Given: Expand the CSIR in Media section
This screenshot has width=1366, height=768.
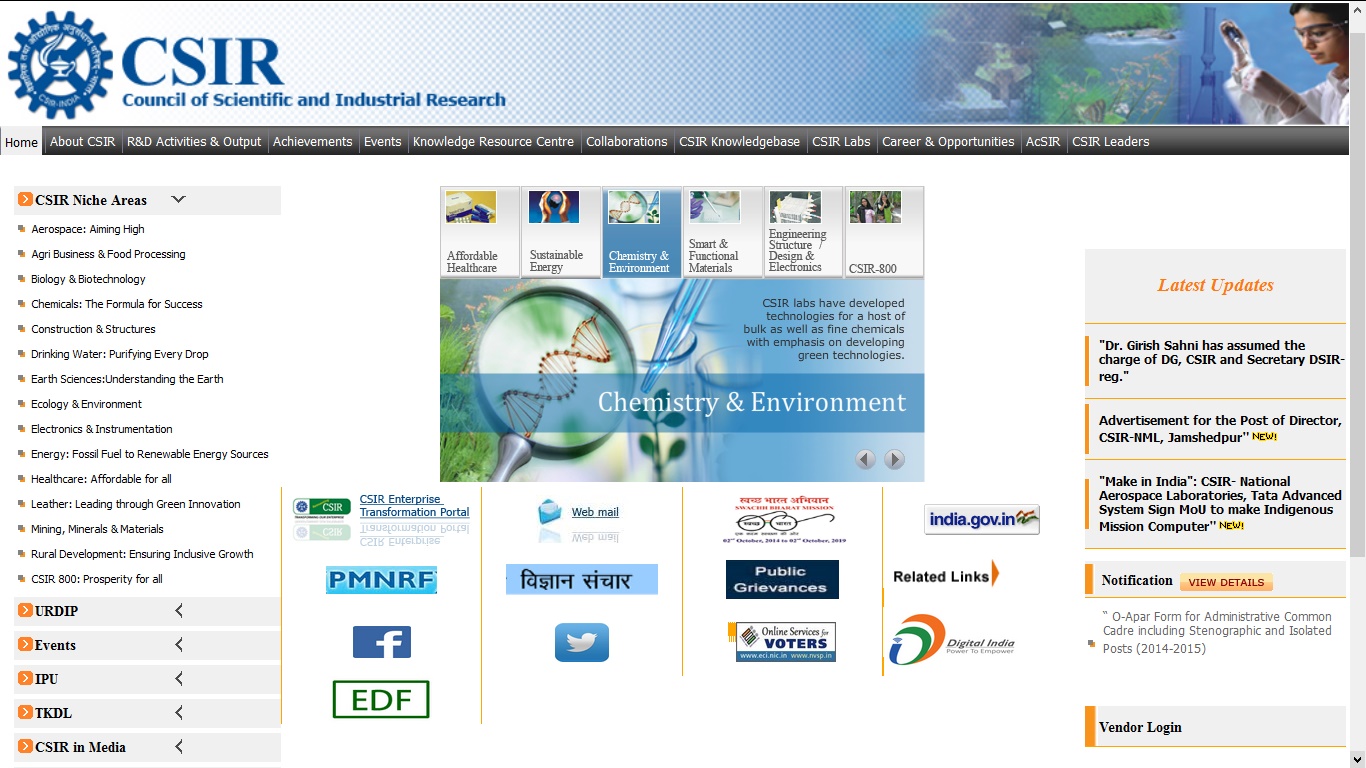Looking at the screenshot, I should pyautogui.click(x=179, y=746).
